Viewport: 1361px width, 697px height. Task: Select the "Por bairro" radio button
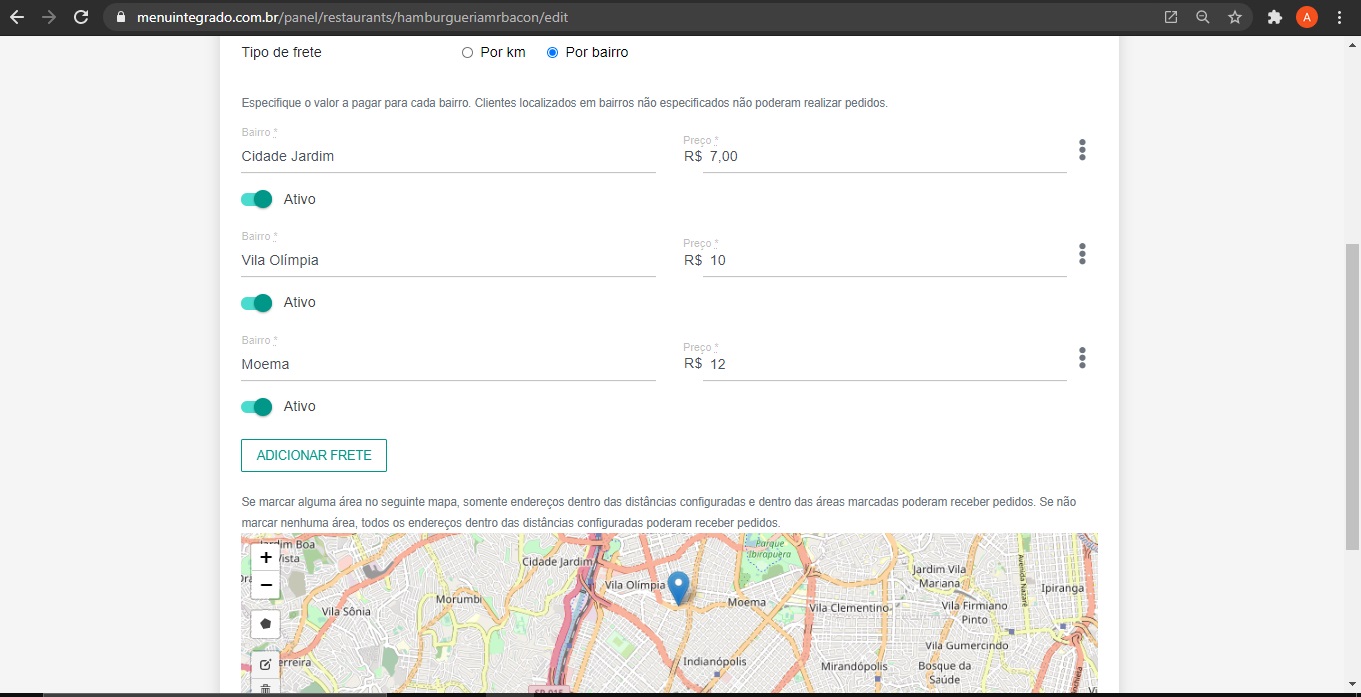[x=552, y=53]
